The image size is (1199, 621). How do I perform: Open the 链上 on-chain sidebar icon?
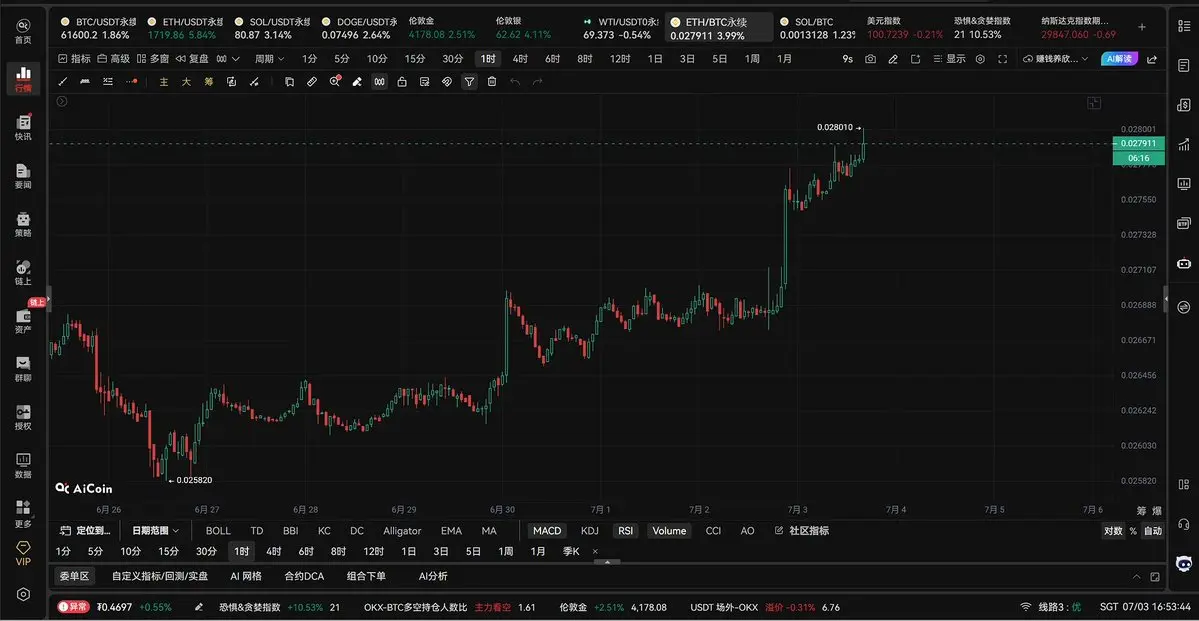(x=23, y=272)
